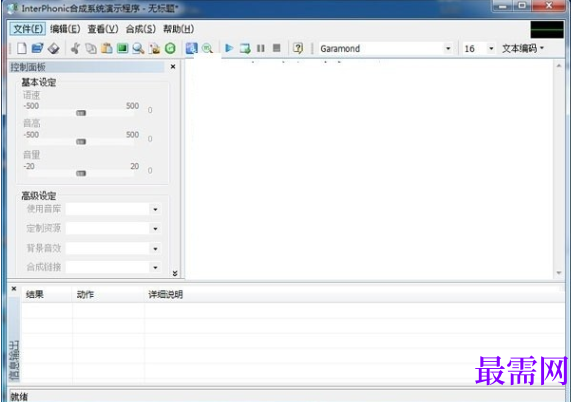Viewport: 587px width, 402px height.
Task: Open help with the question mark icon
Action: coord(298,48)
